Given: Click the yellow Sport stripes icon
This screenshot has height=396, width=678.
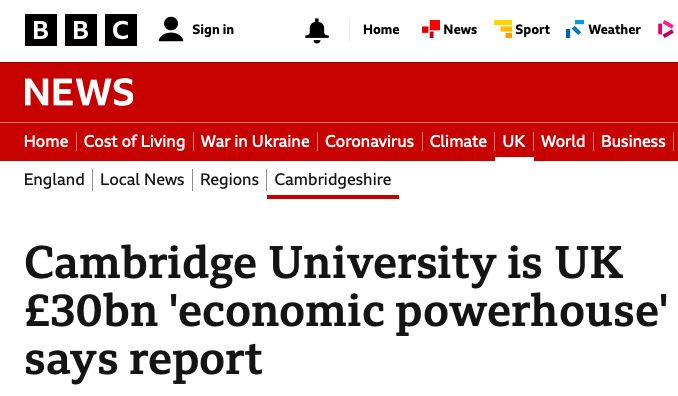Looking at the screenshot, I should point(503,29).
